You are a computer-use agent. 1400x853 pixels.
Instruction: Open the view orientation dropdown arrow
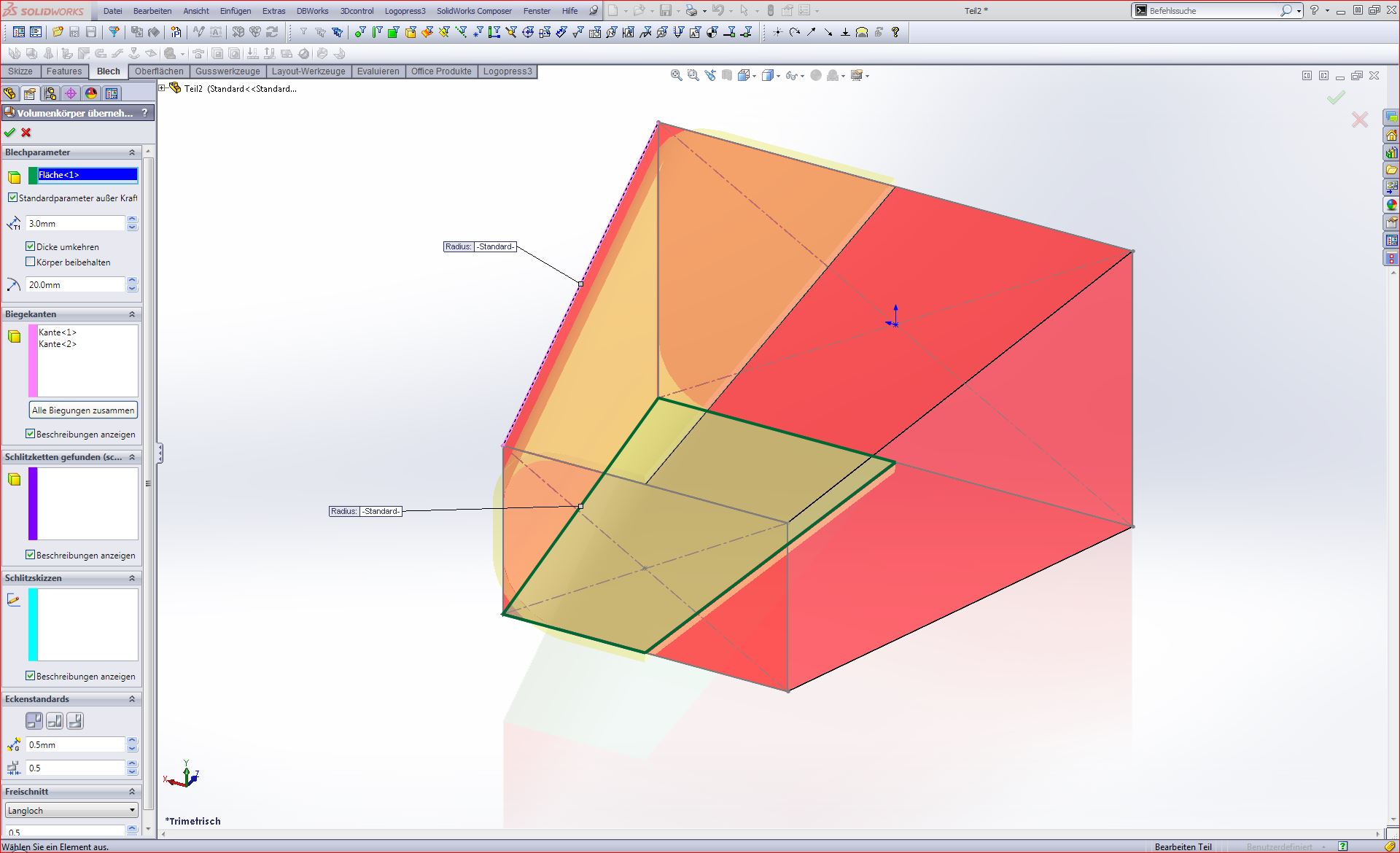pos(755,76)
